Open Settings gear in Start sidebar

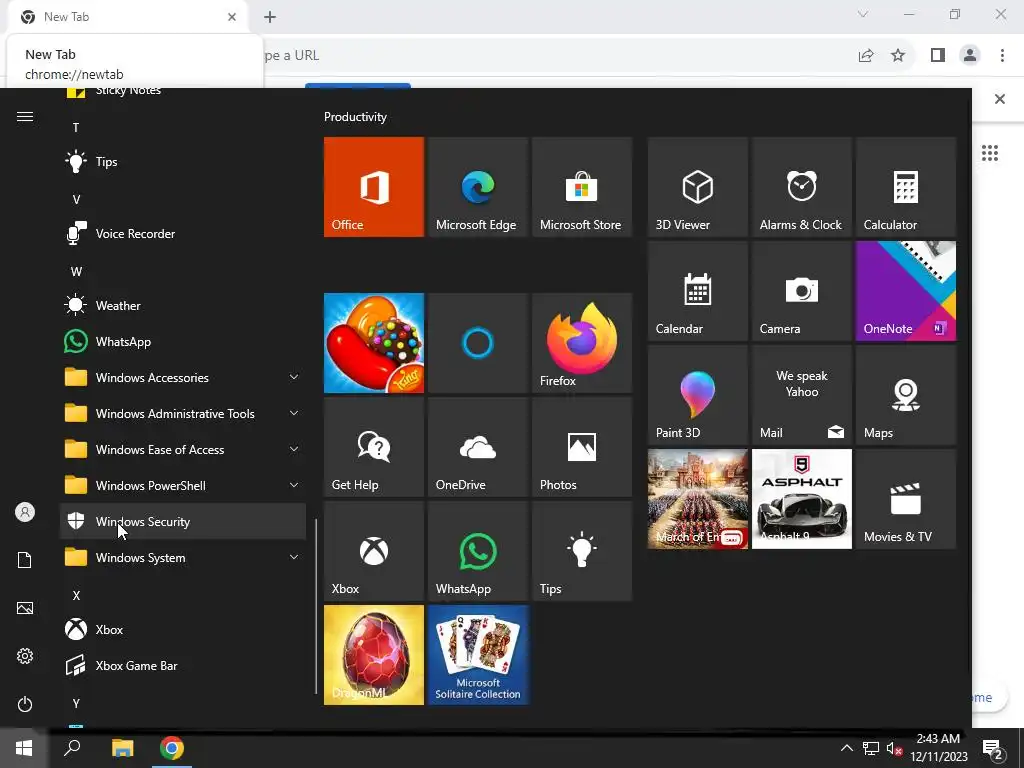coord(25,656)
